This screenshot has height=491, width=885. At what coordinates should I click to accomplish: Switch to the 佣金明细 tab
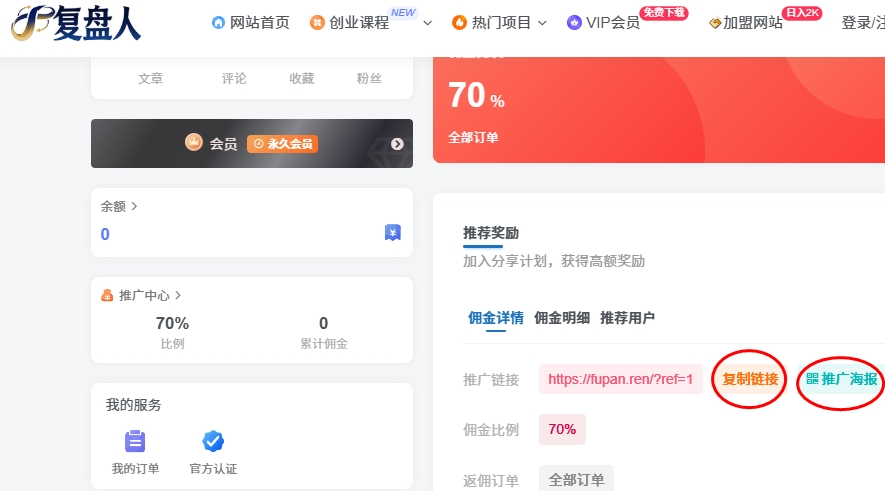click(x=562, y=318)
